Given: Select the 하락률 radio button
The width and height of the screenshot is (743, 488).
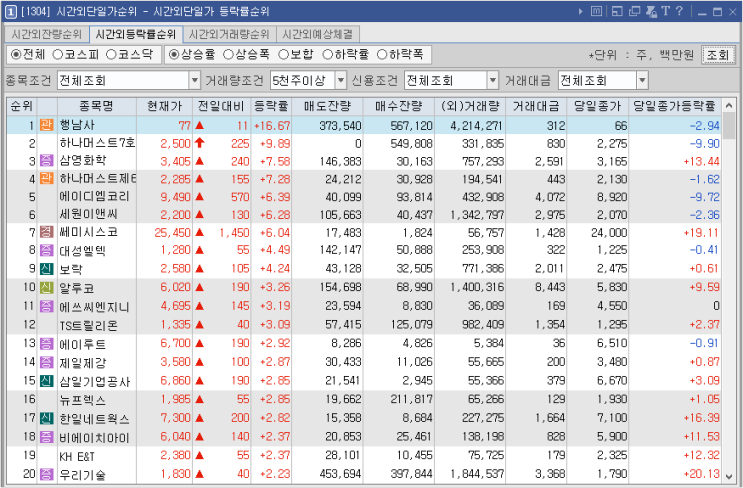Looking at the screenshot, I should point(327,54).
